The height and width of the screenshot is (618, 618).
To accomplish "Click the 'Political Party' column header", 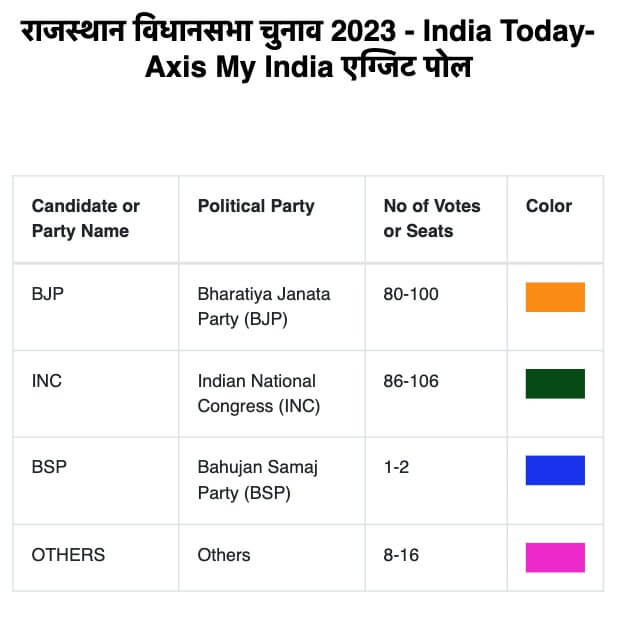I will (256, 206).
